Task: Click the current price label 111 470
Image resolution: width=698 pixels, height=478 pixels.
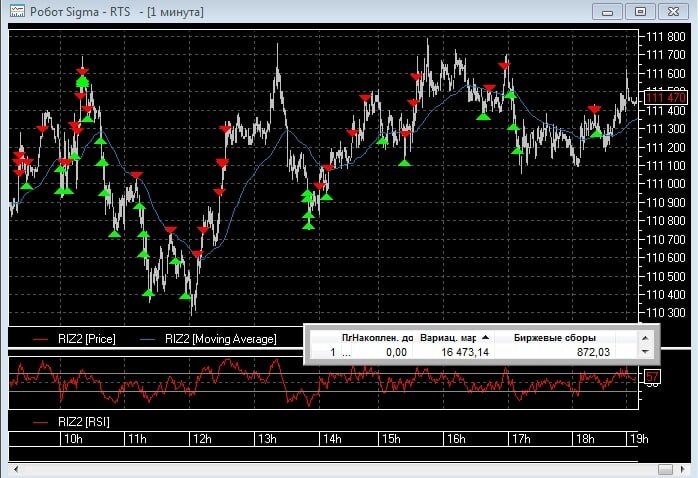Action: [x=666, y=97]
